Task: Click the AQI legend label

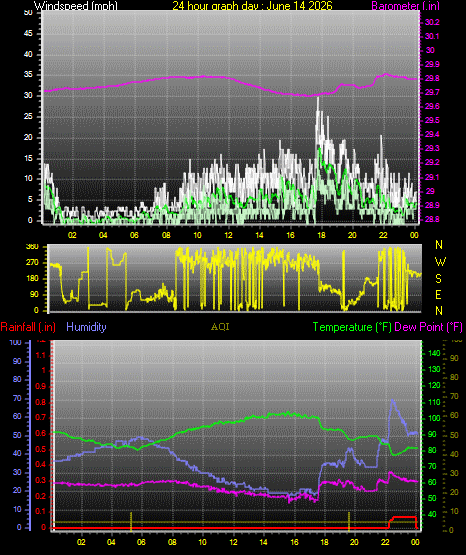Action: [x=220, y=327]
